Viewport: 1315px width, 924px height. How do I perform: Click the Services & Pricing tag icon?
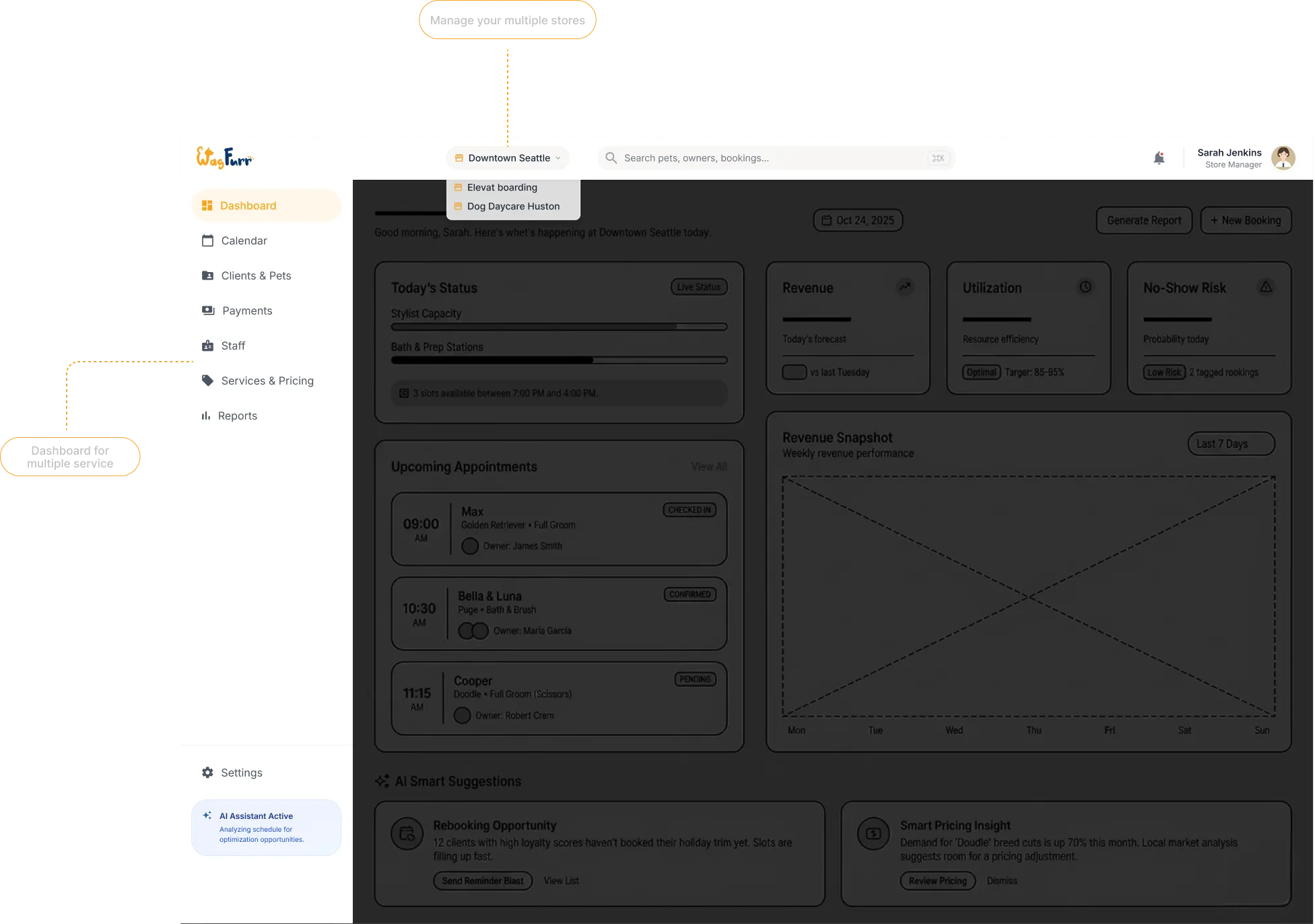207,381
